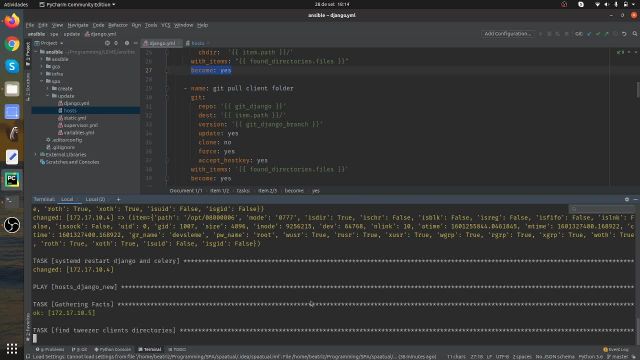Click Activities in the top bar
The width and height of the screenshot is (640, 360).
(16, 4)
